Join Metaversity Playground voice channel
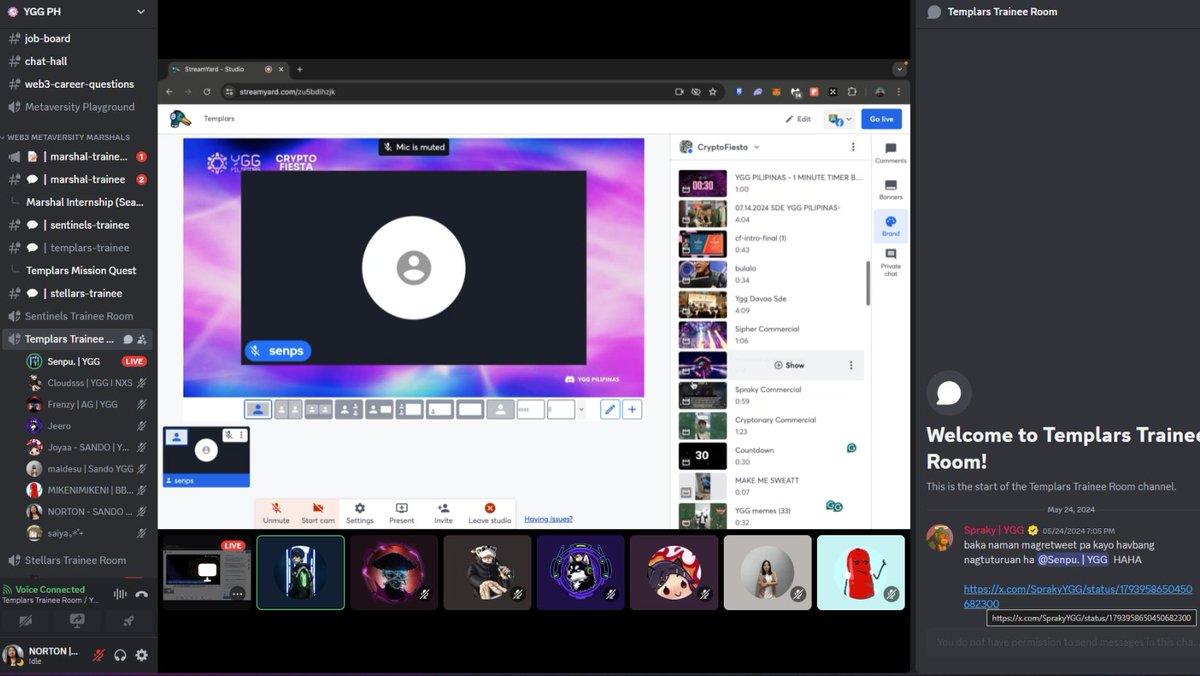 pos(78,107)
